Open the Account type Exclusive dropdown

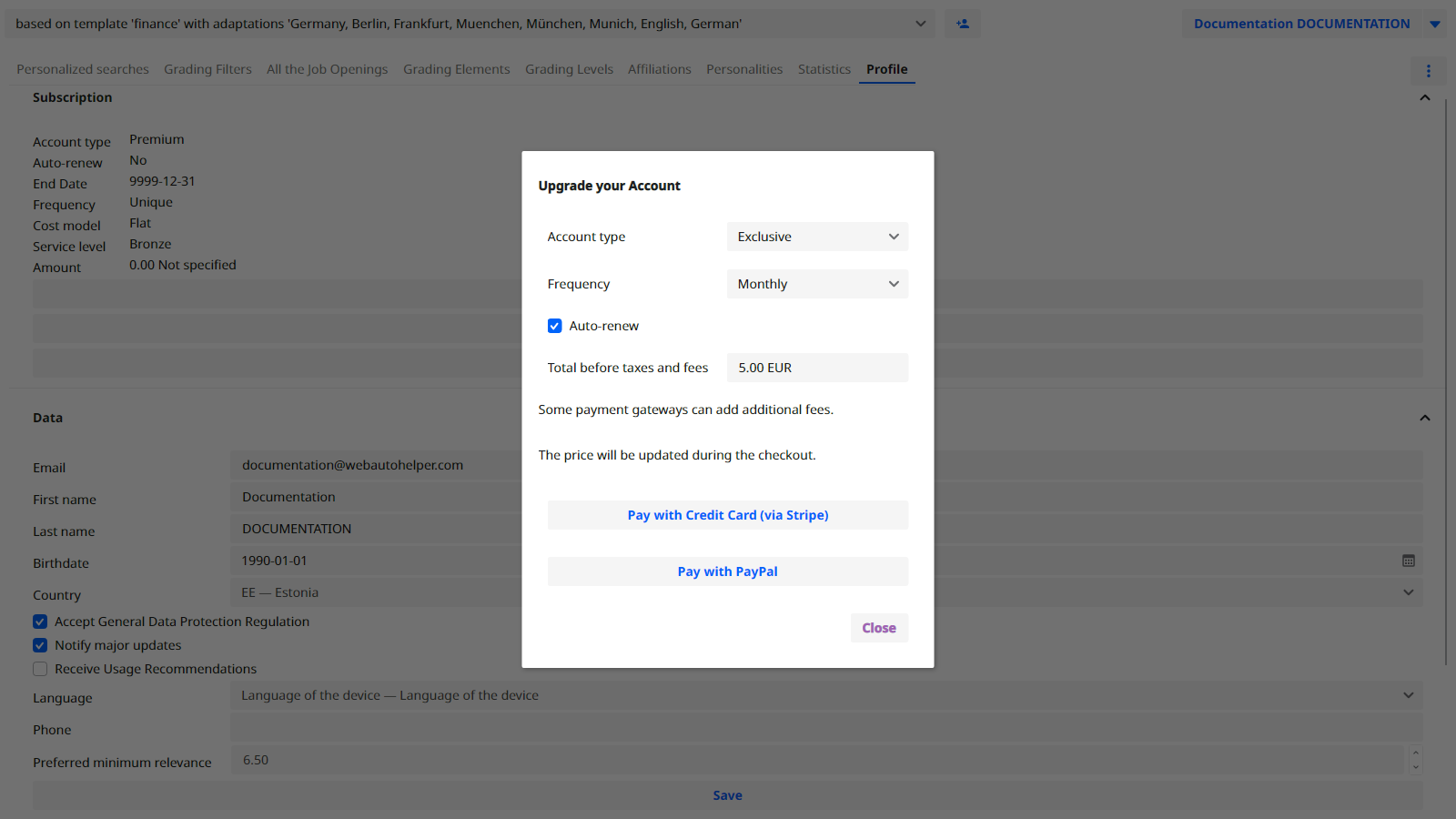coord(816,237)
